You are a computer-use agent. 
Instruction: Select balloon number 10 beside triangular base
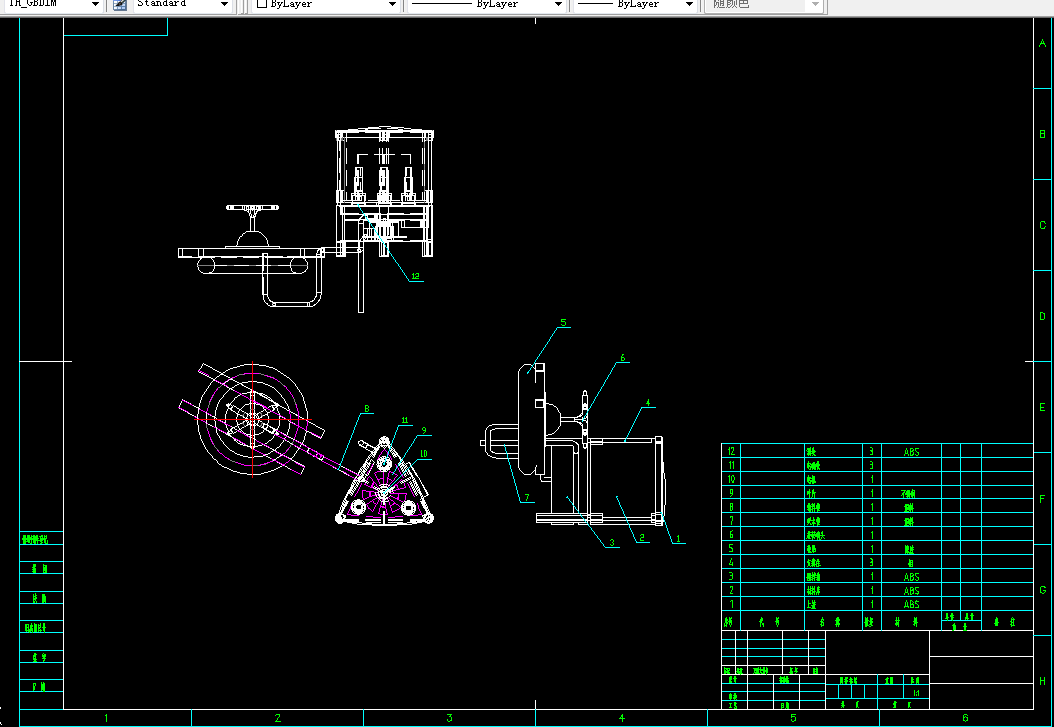coord(423,454)
